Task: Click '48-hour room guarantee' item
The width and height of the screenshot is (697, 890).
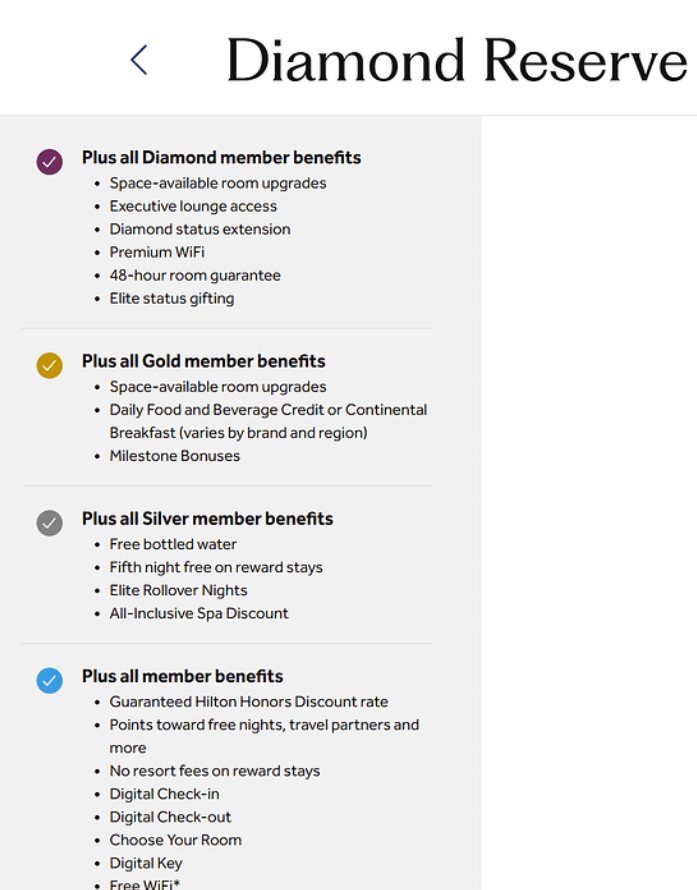Action: point(195,275)
